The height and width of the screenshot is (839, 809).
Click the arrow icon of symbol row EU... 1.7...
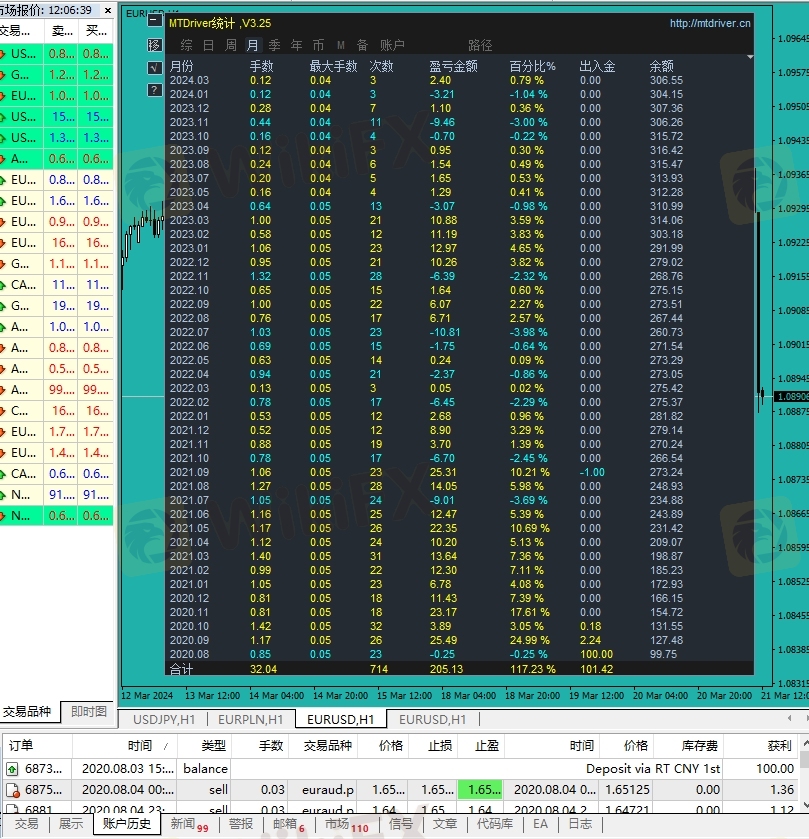3,431
